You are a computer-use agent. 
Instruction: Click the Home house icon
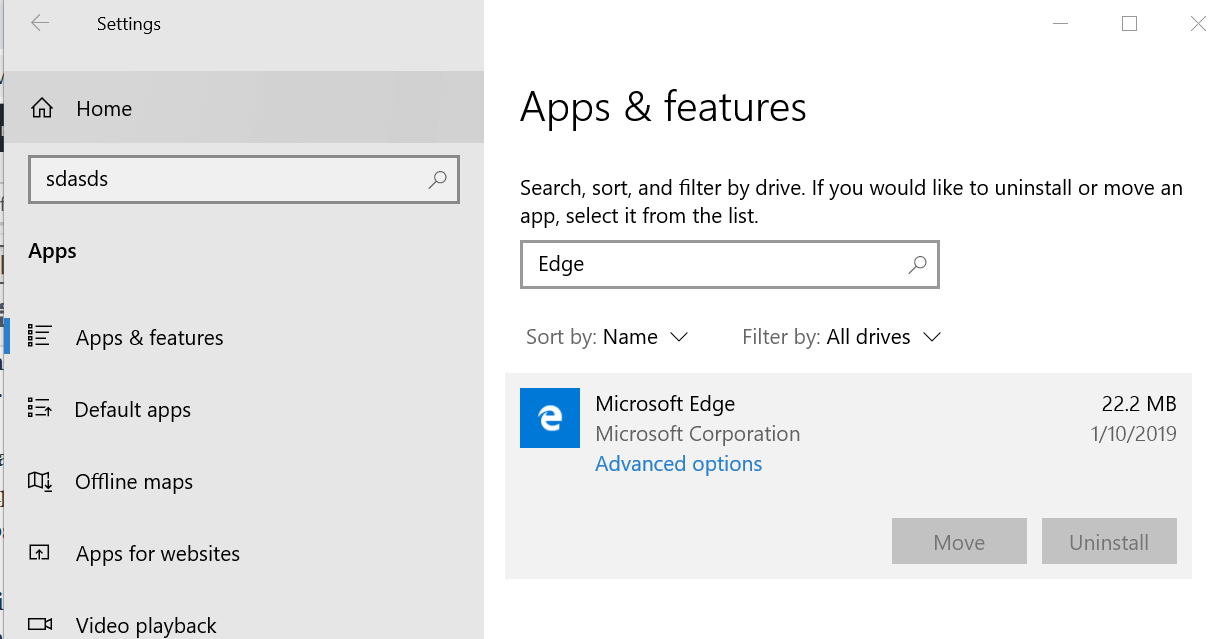click(41, 108)
